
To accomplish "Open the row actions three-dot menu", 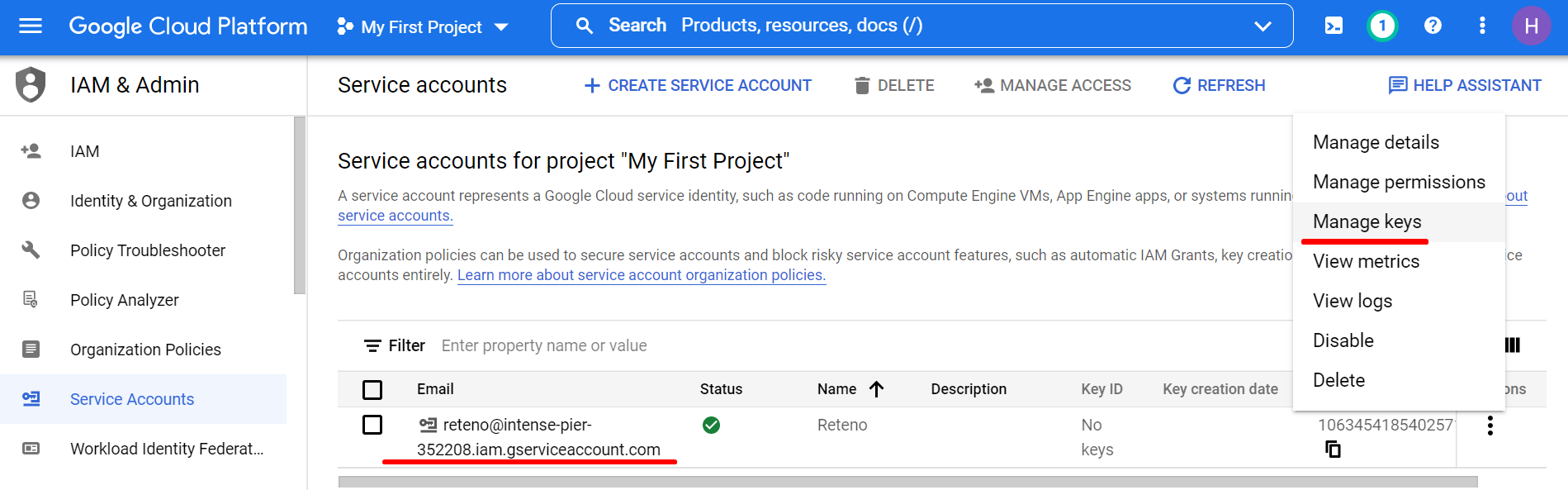I will coord(1490,426).
